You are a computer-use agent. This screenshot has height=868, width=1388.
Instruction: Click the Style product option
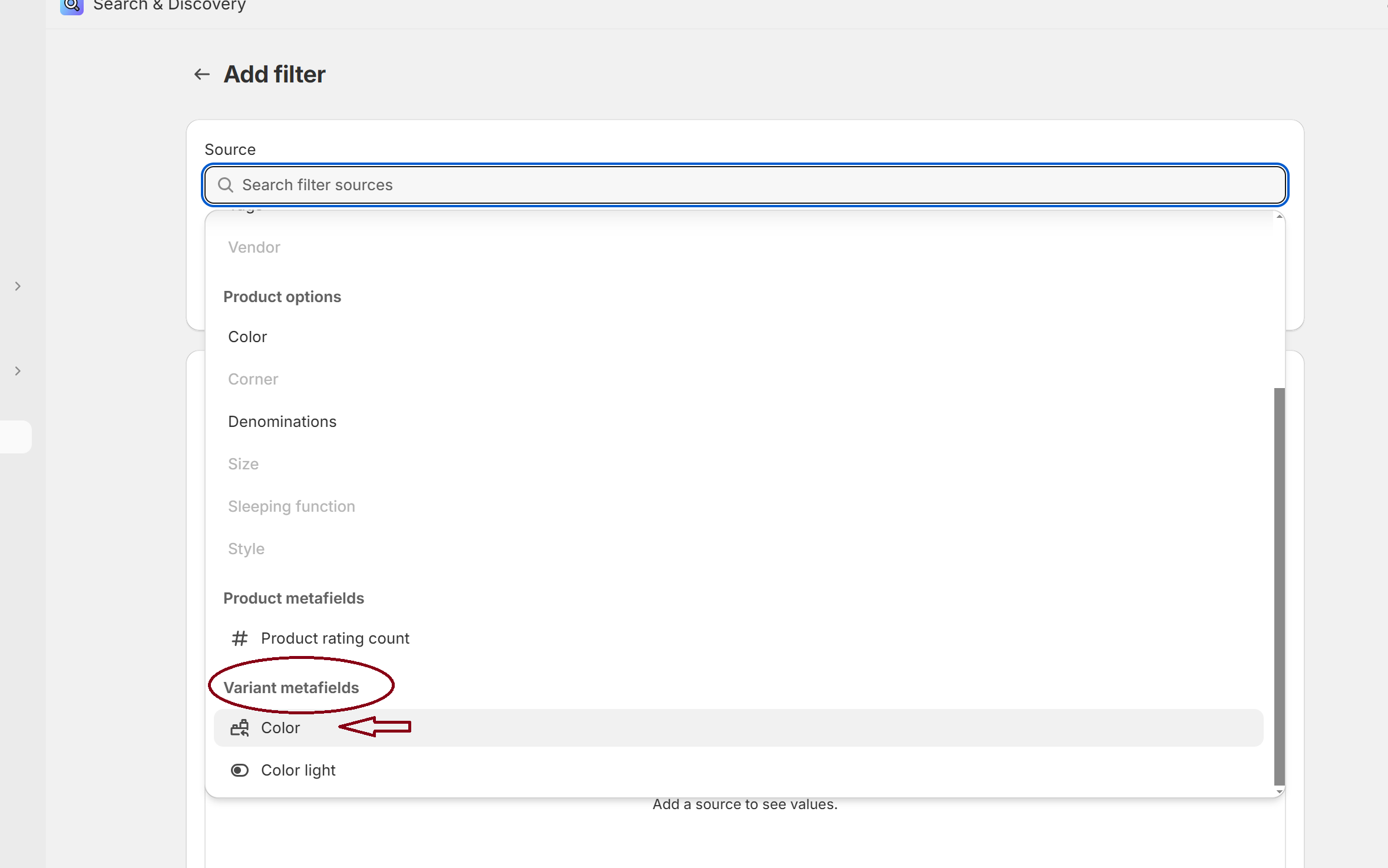tap(246, 548)
